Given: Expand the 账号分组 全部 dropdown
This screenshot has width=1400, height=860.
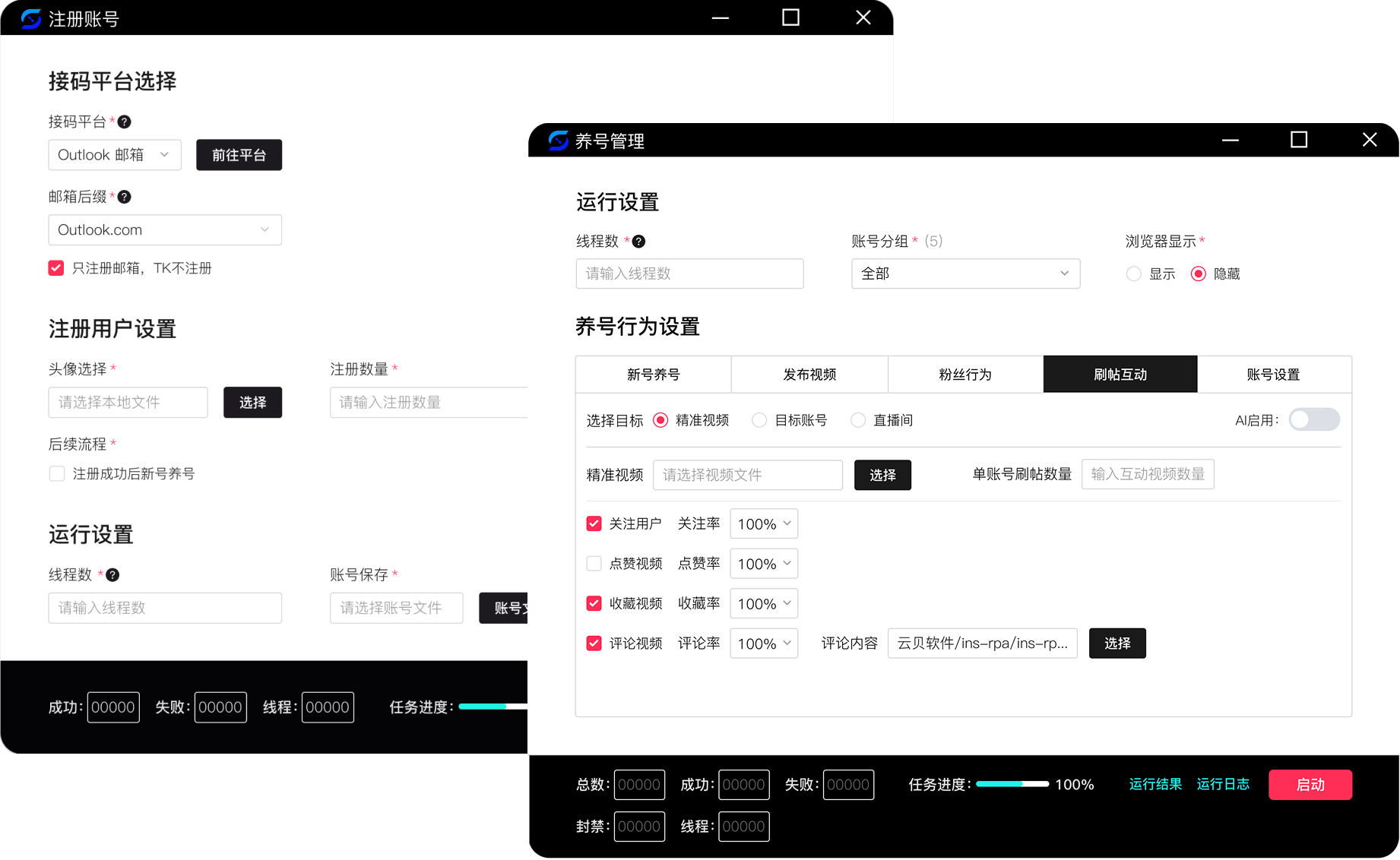Looking at the screenshot, I should pos(965,273).
